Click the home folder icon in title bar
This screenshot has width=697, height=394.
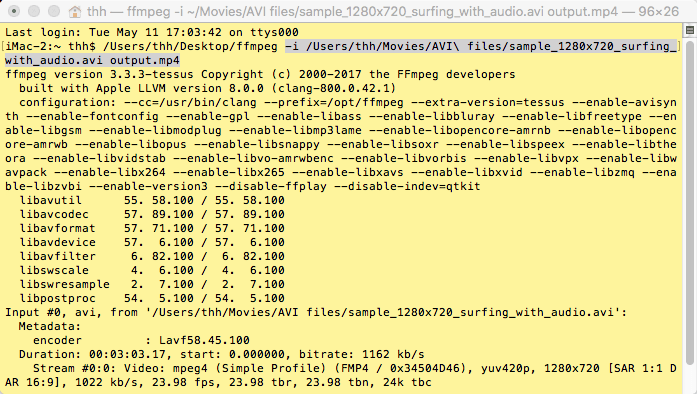[x=75, y=12]
